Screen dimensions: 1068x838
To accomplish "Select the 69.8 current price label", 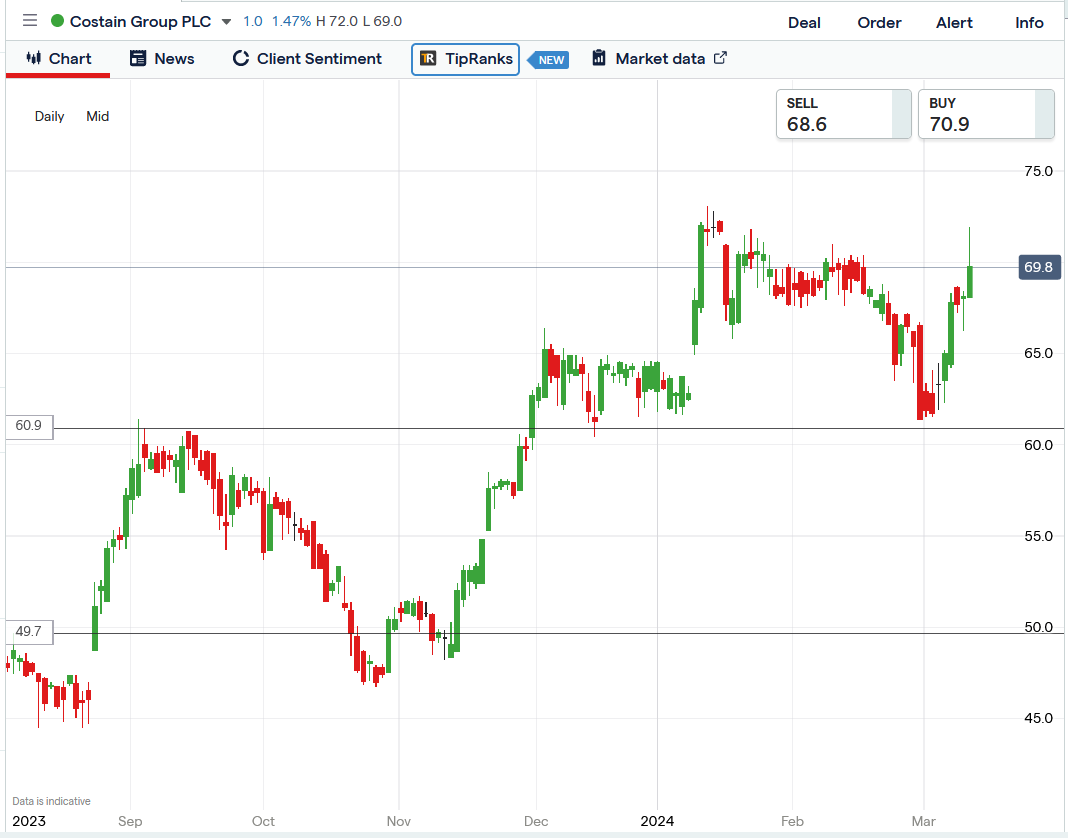I will point(1039,267).
